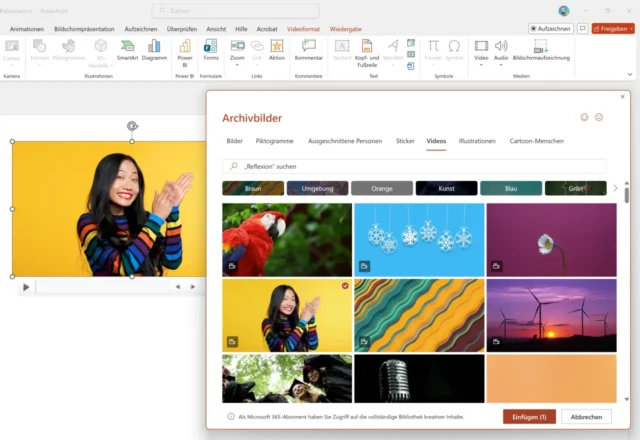Filter videos by the Orange category chip

point(382,188)
